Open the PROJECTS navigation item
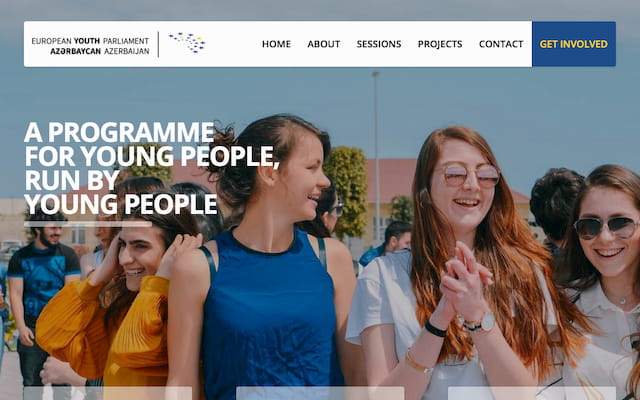The width and height of the screenshot is (640, 400). 440,44
